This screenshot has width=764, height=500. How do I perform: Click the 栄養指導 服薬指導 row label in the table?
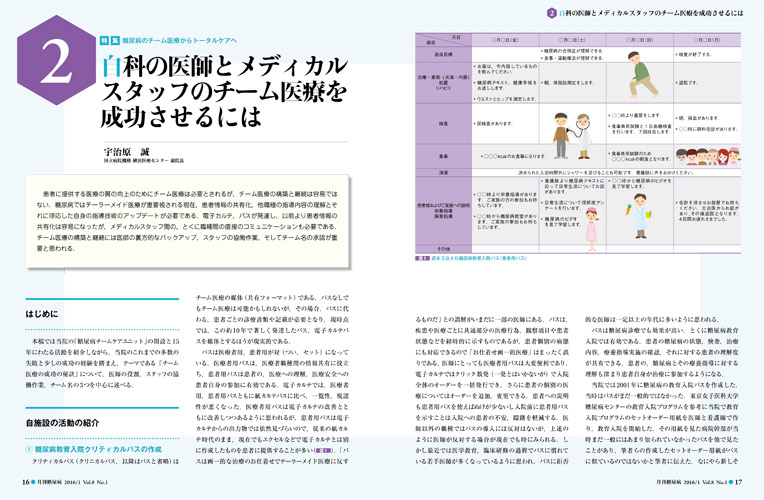click(x=443, y=211)
